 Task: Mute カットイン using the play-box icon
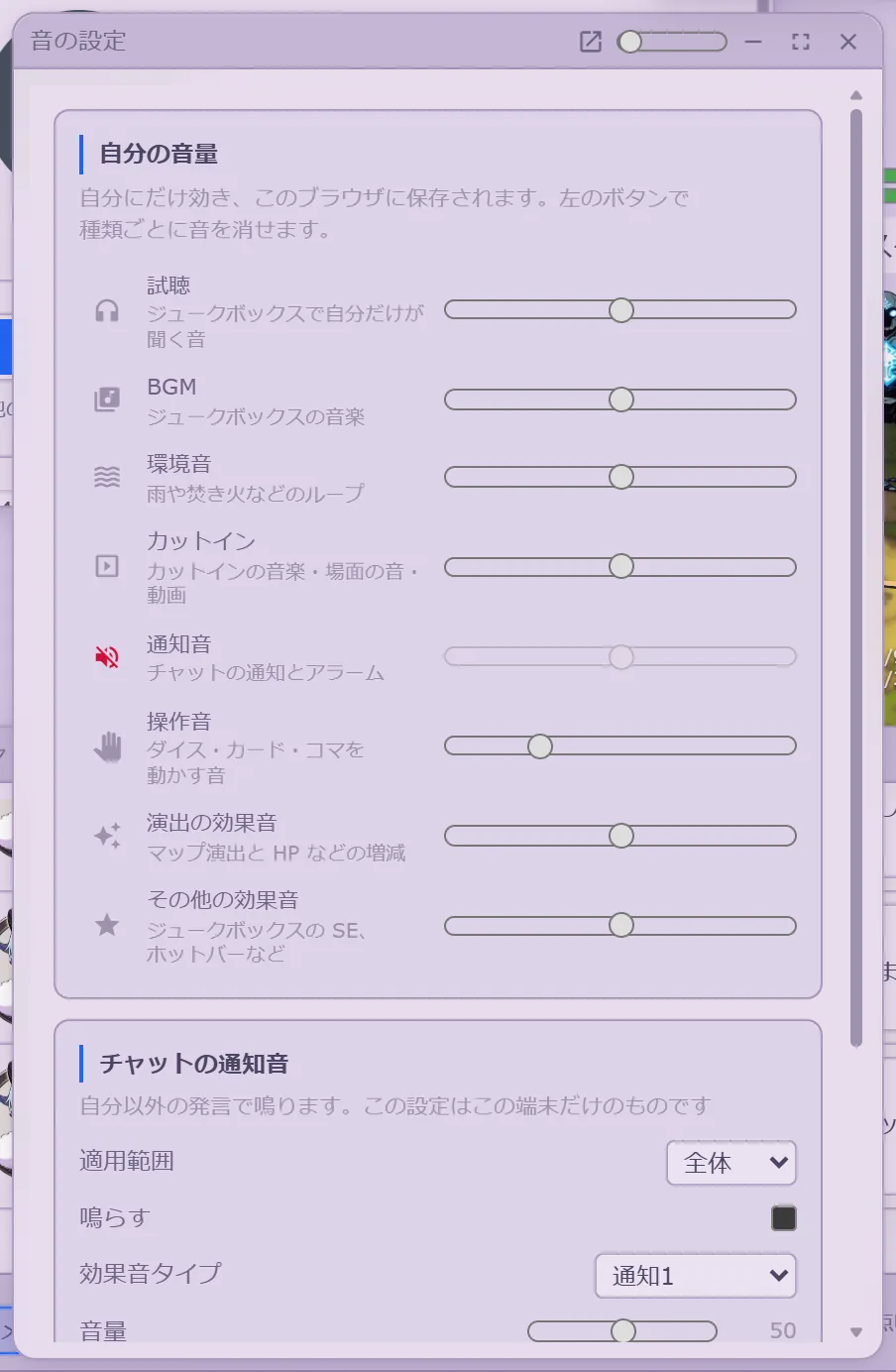click(x=107, y=566)
